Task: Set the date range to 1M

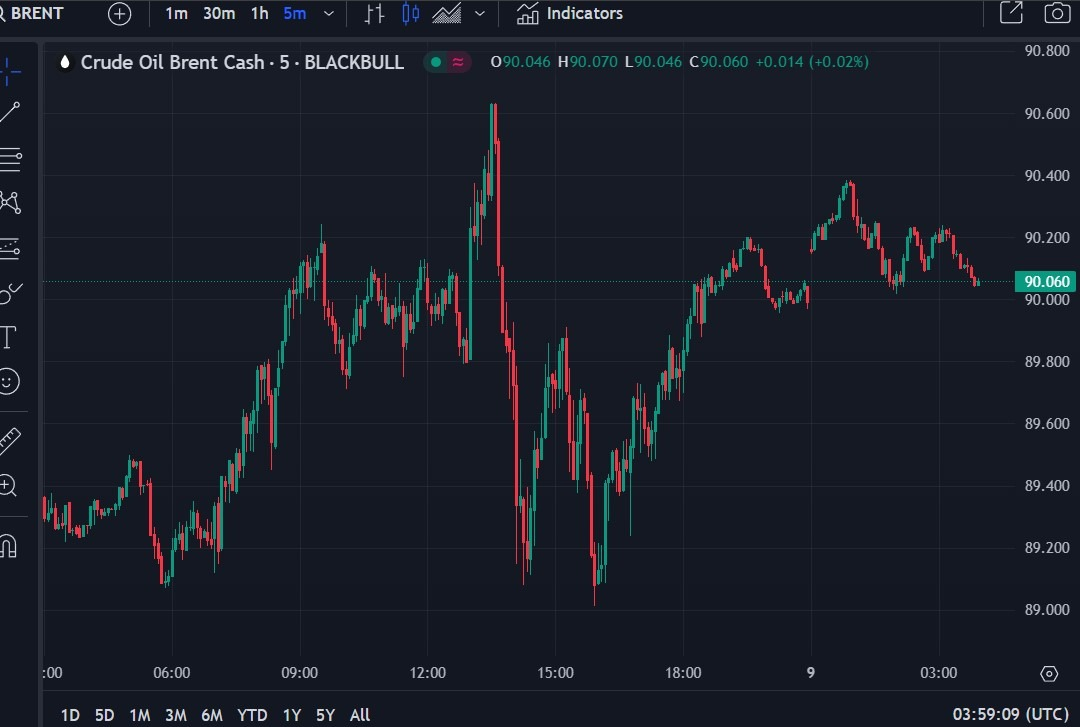Action: 140,715
